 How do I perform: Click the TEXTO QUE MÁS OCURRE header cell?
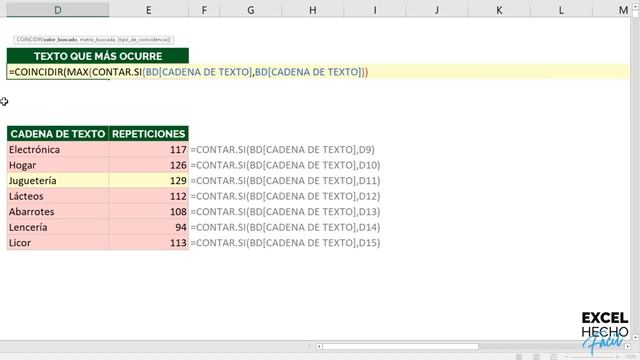click(x=98, y=56)
